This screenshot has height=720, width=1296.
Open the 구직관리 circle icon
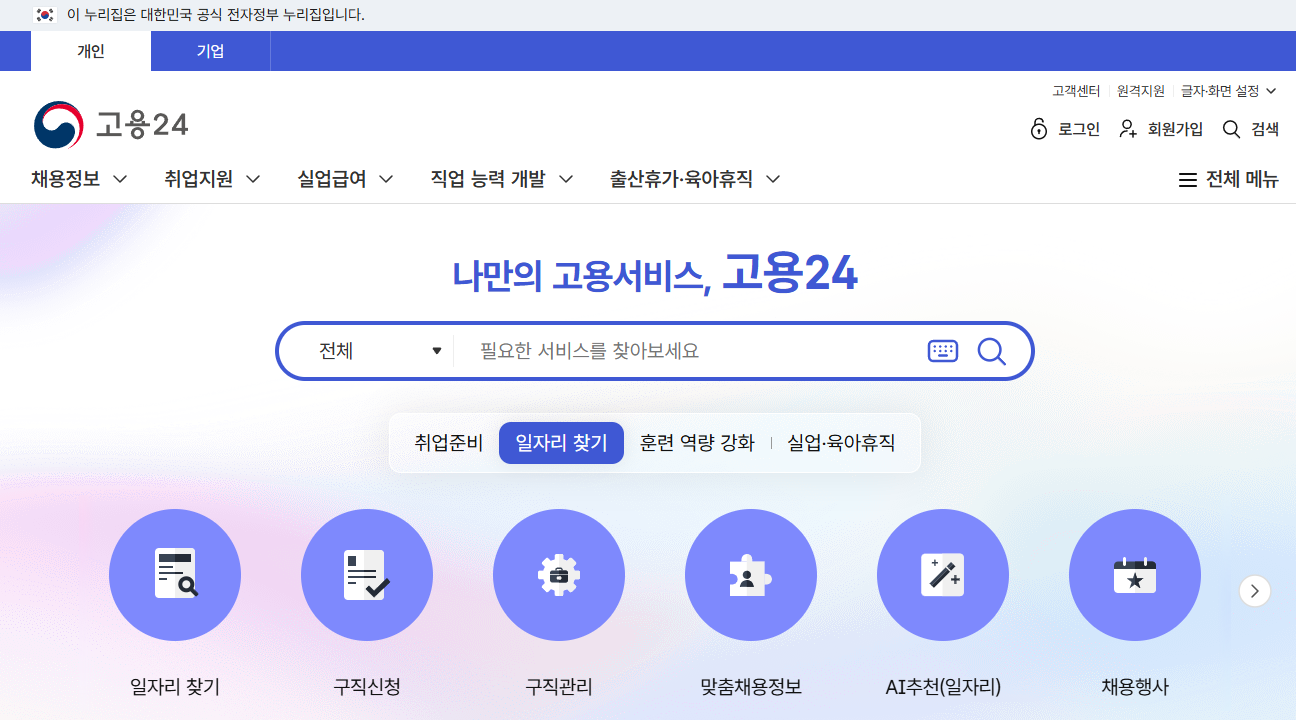coord(559,575)
